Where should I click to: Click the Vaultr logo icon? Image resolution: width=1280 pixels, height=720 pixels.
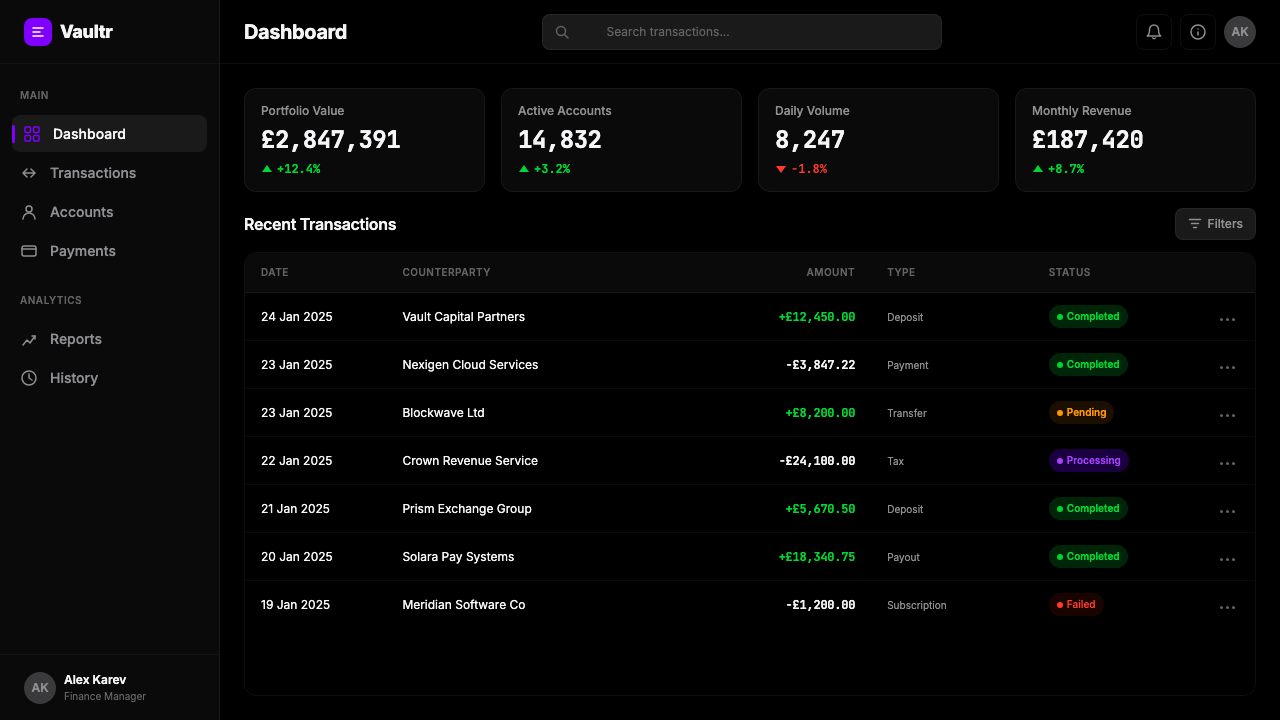point(38,32)
